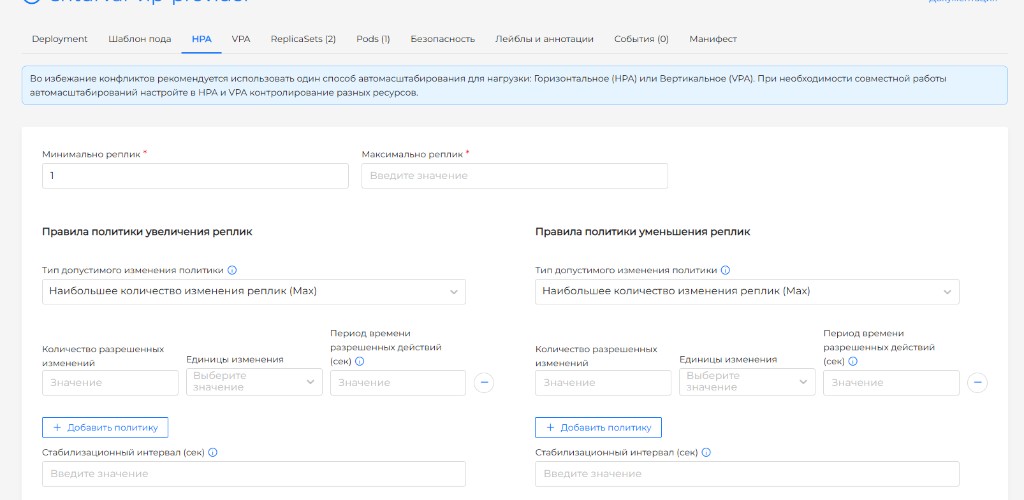Click Добавить политику under scale-down rules
This screenshot has width=1024, height=500.
coord(598,428)
